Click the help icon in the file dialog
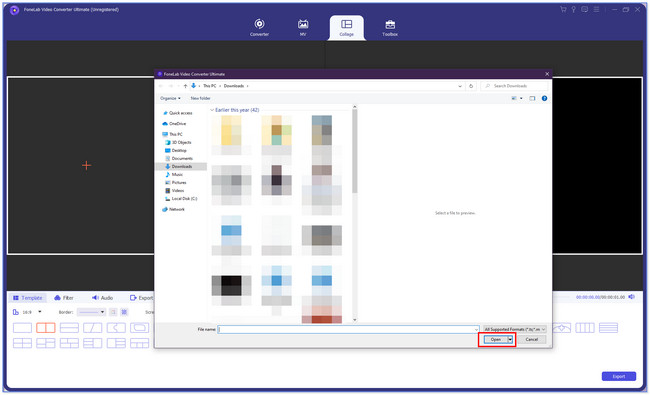The image size is (650, 395). coord(544,98)
